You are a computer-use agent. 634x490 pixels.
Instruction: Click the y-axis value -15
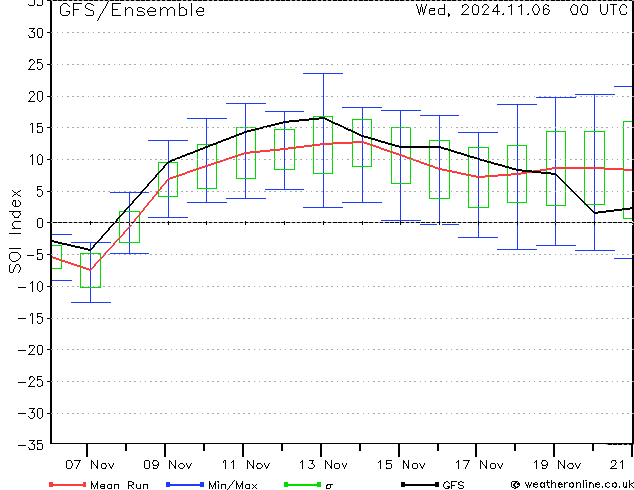tap(31, 319)
